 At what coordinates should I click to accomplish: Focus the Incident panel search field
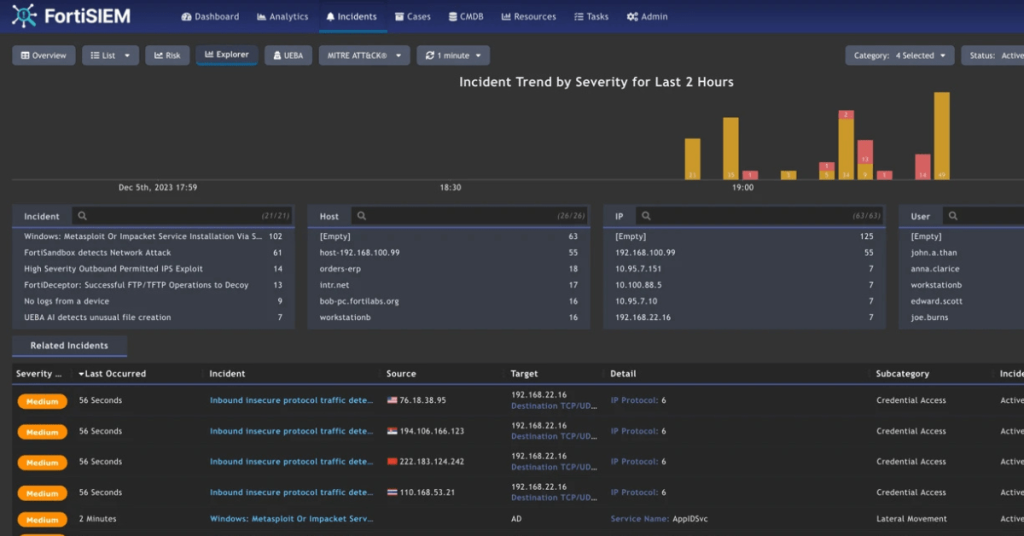click(182, 215)
